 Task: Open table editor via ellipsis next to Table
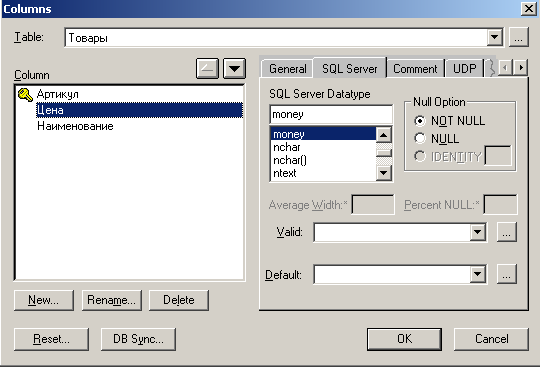coord(519,37)
